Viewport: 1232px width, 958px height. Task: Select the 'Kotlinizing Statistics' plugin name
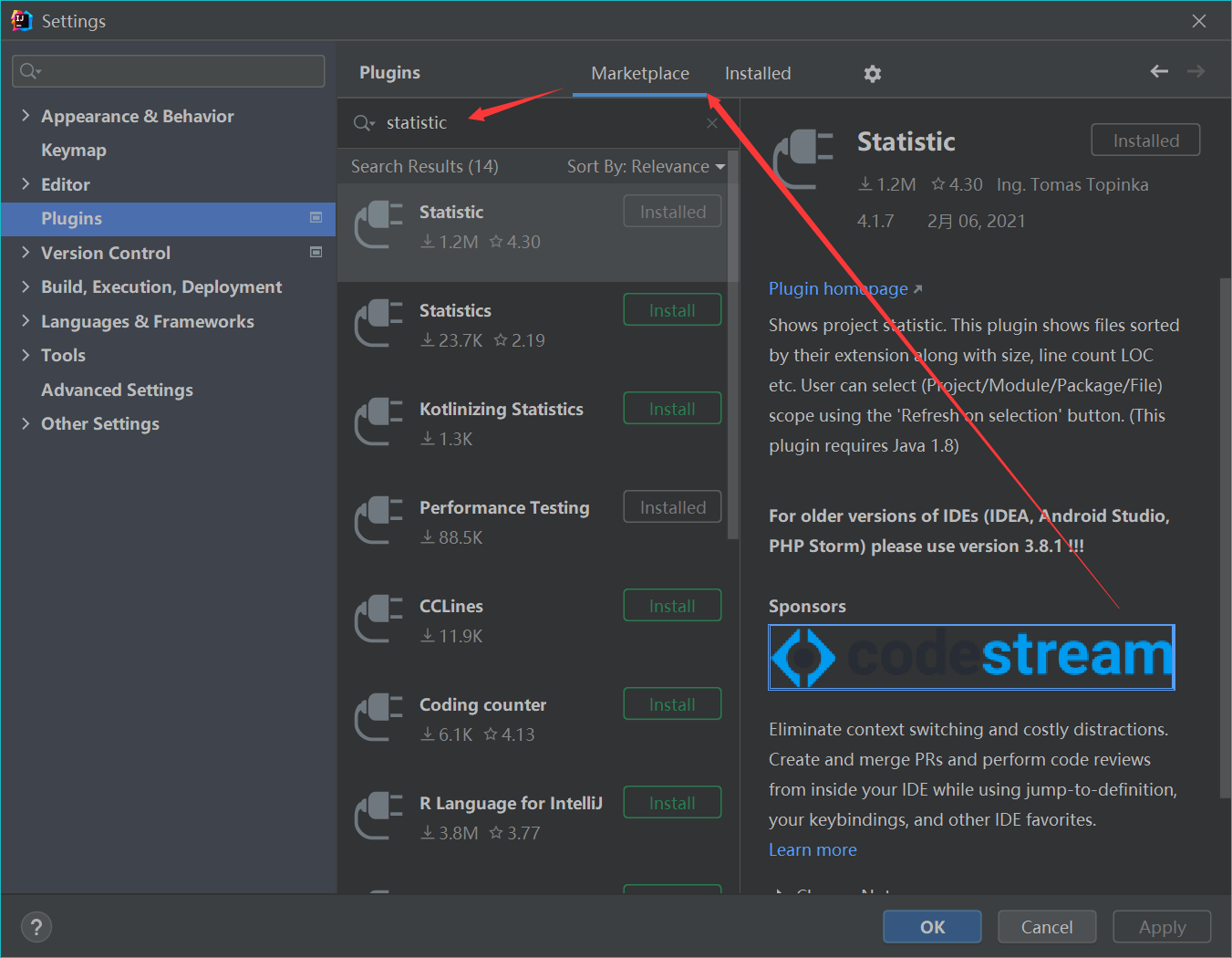(x=501, y=410)
